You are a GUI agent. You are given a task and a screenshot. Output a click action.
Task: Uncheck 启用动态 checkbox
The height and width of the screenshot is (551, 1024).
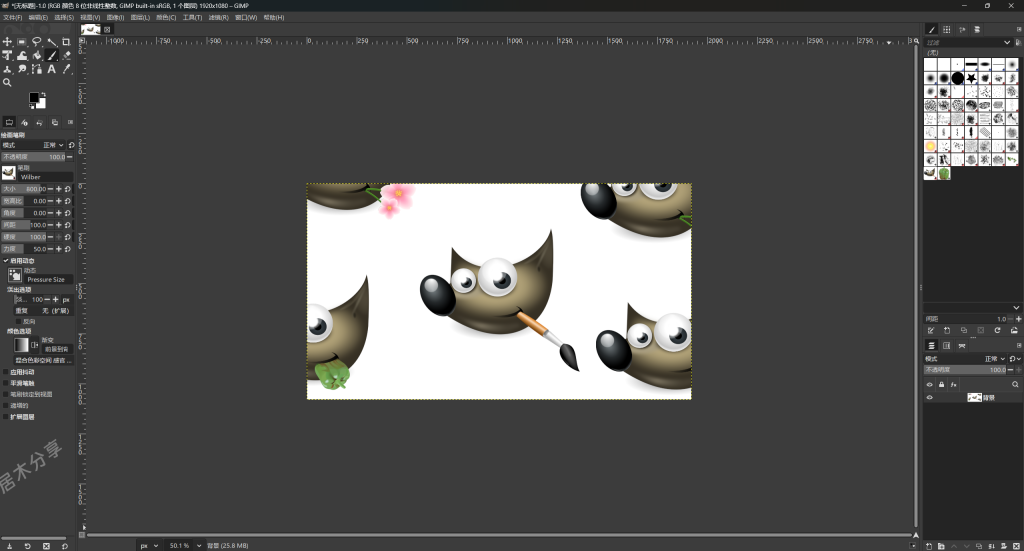point(6,261)
